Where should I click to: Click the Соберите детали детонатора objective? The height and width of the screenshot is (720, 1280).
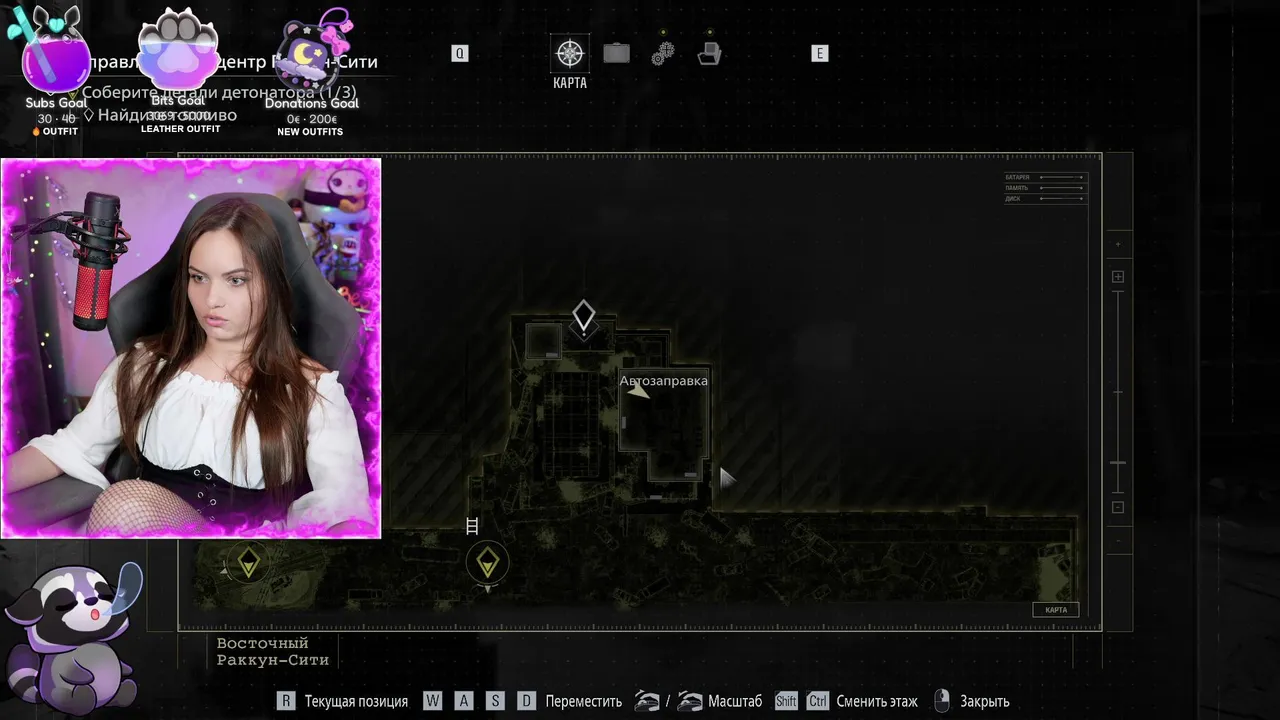[x=219, y=92]
